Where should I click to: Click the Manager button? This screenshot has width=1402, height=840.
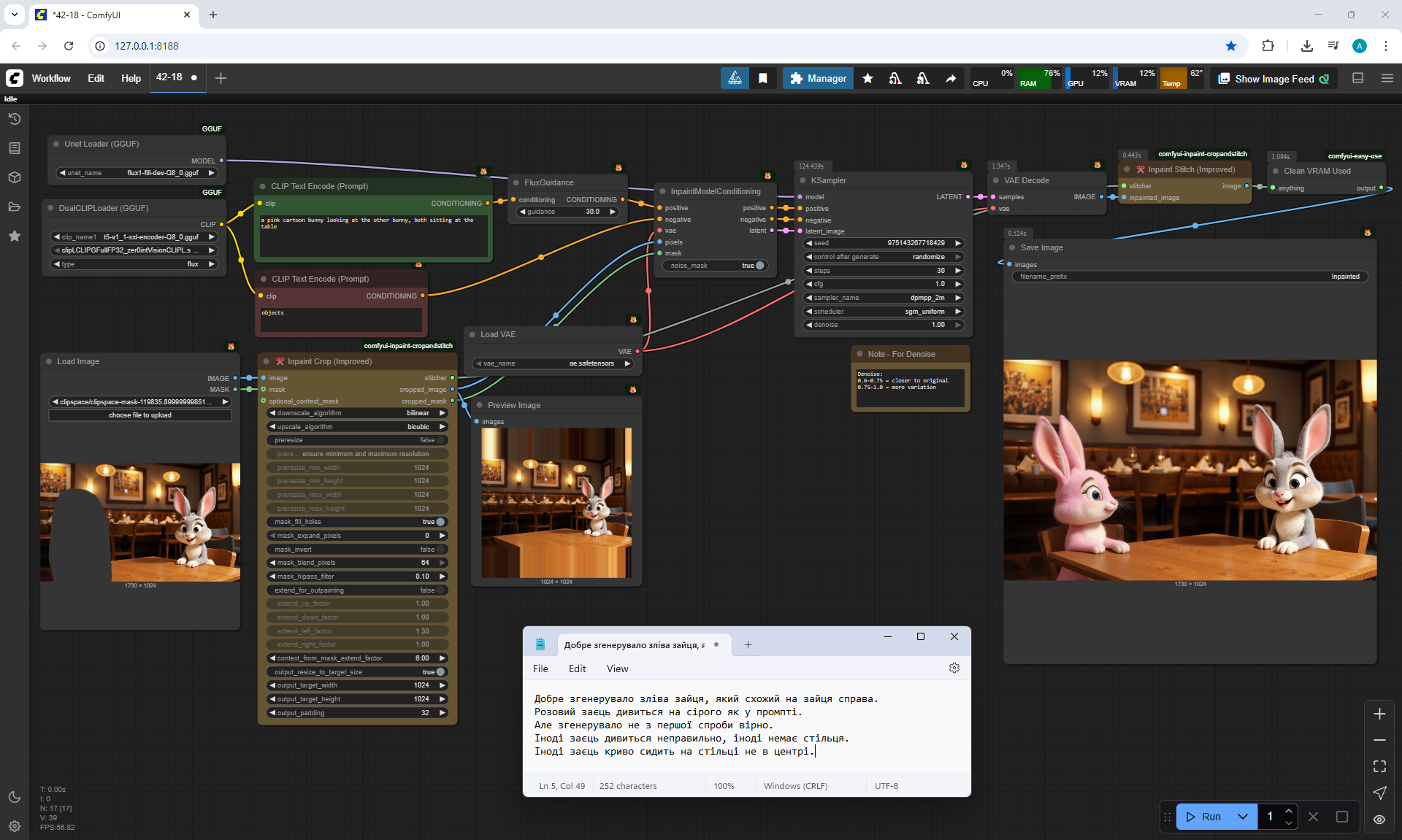point(818,78)
